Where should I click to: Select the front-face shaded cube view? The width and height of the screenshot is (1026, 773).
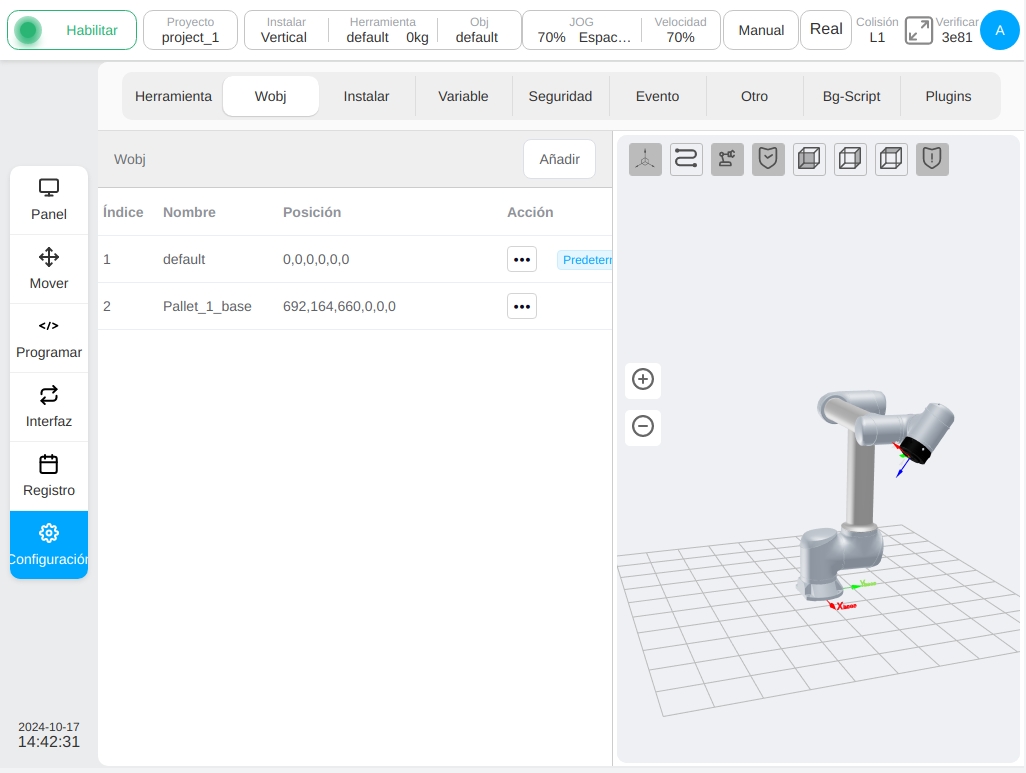pos(809,159)
